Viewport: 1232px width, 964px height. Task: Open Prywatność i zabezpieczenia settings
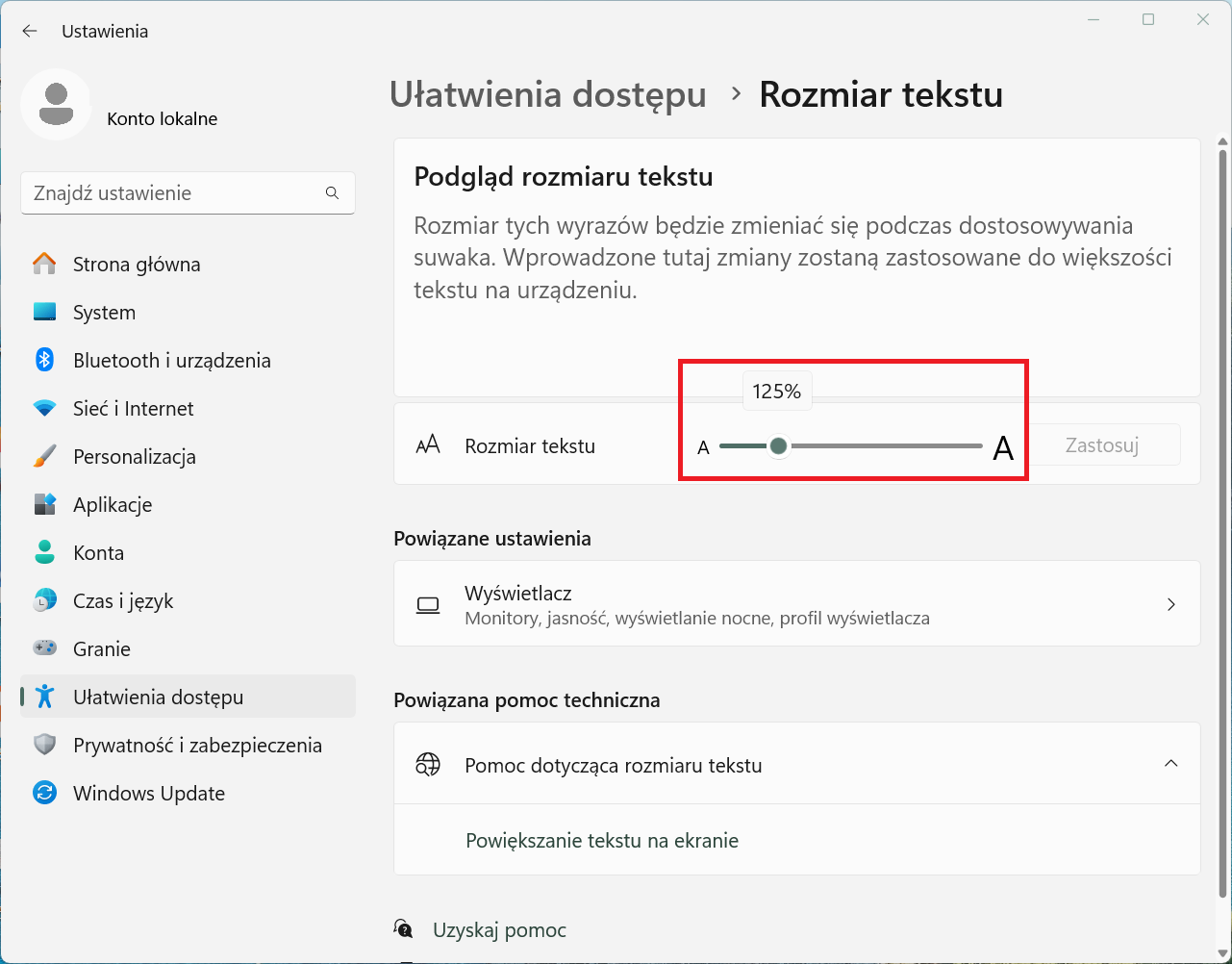click(188, 745)
